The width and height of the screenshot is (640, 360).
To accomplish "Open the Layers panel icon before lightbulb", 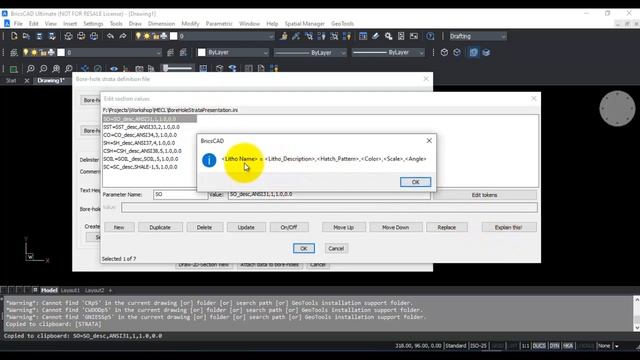I will 14,52.
